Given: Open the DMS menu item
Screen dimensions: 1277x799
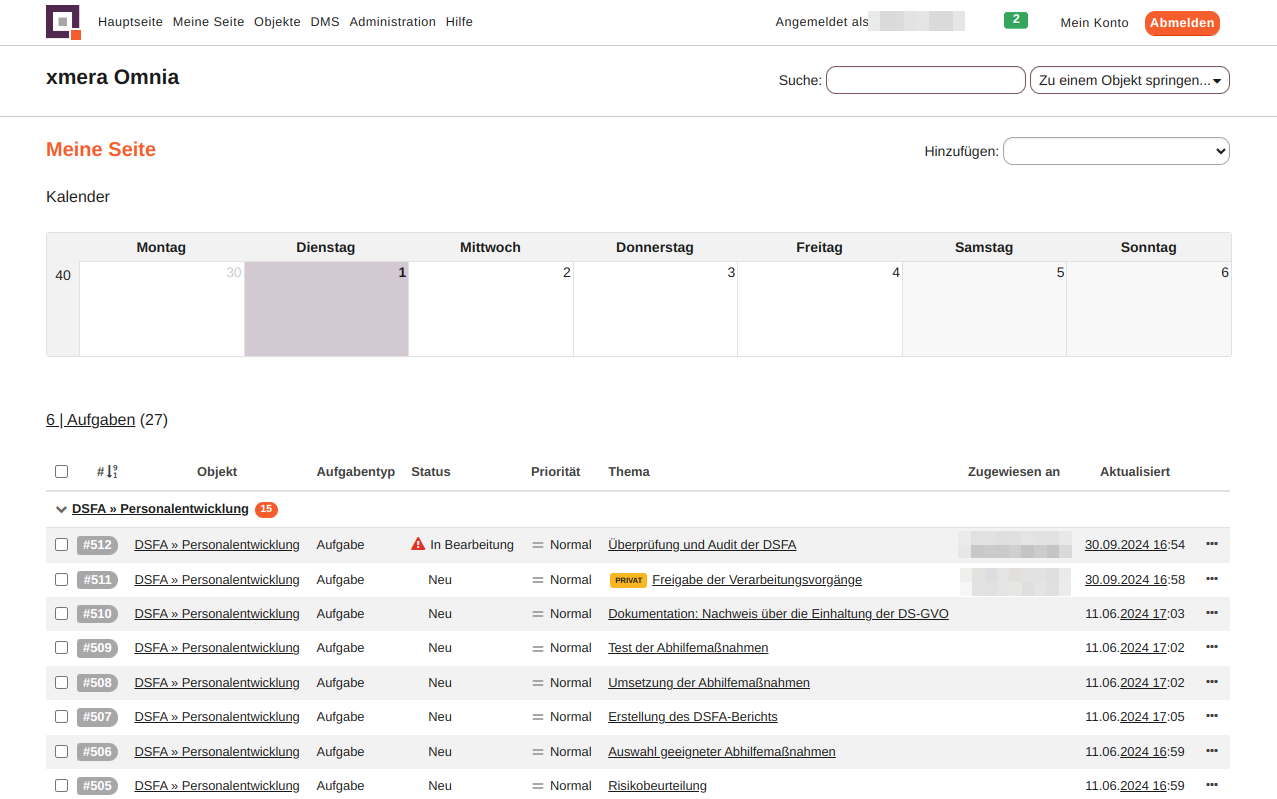Looking at the screenshot, I should point(324,22).
